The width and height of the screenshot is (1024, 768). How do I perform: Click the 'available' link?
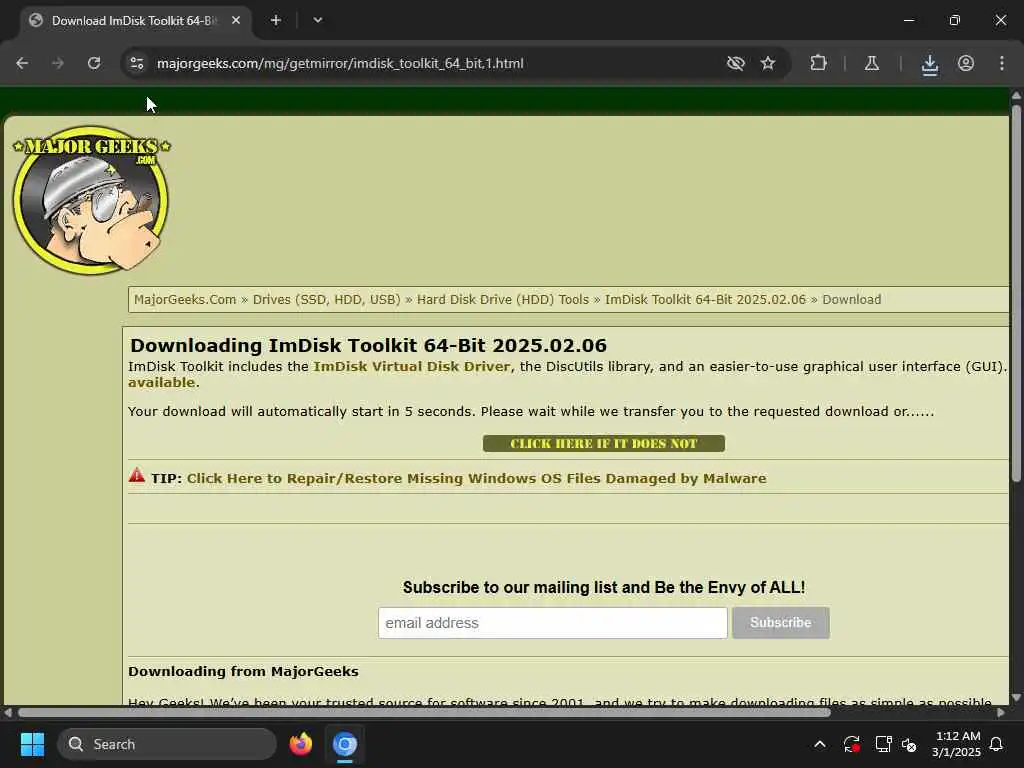[x=161, y=383]
